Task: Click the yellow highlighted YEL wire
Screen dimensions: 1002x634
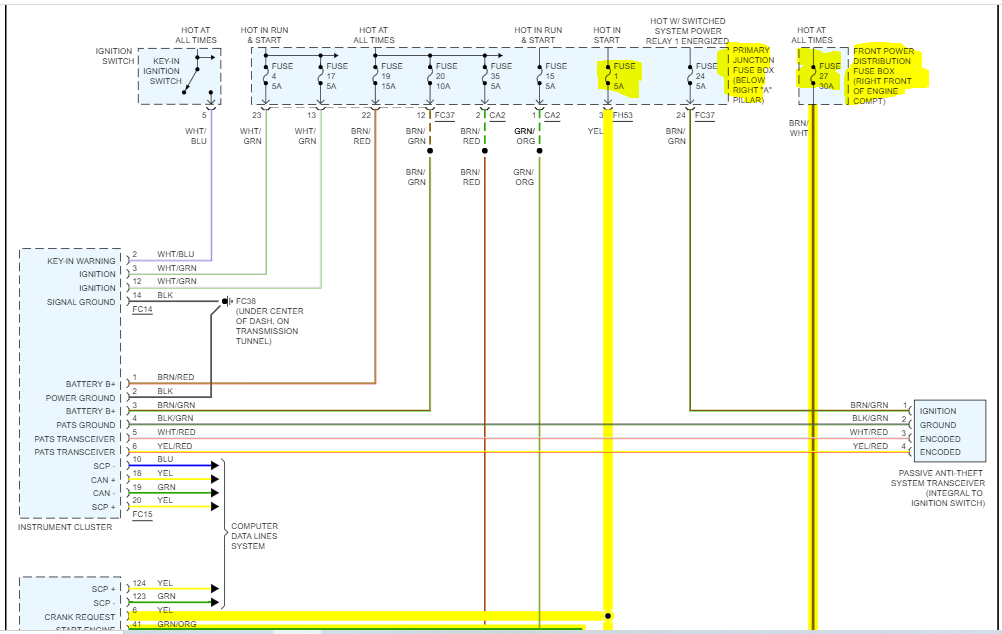Action: [x=608, y=364]
